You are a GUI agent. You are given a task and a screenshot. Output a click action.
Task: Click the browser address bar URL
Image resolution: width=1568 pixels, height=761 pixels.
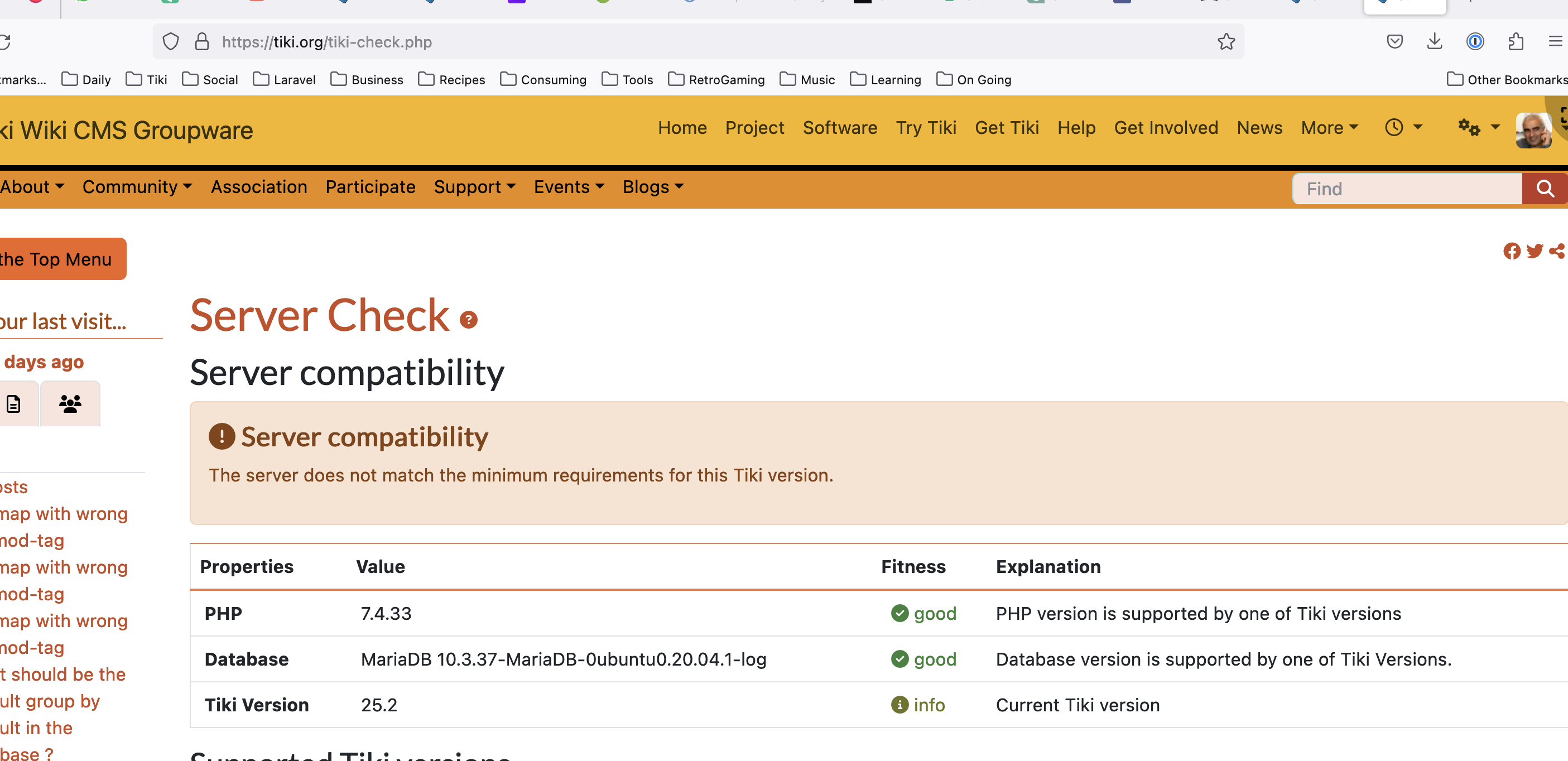(327, 42)
